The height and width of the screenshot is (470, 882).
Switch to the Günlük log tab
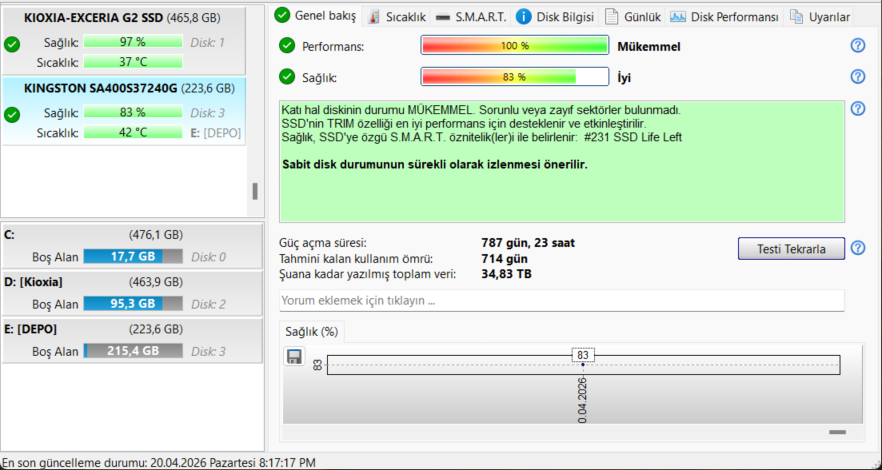(x=633, y=17)
